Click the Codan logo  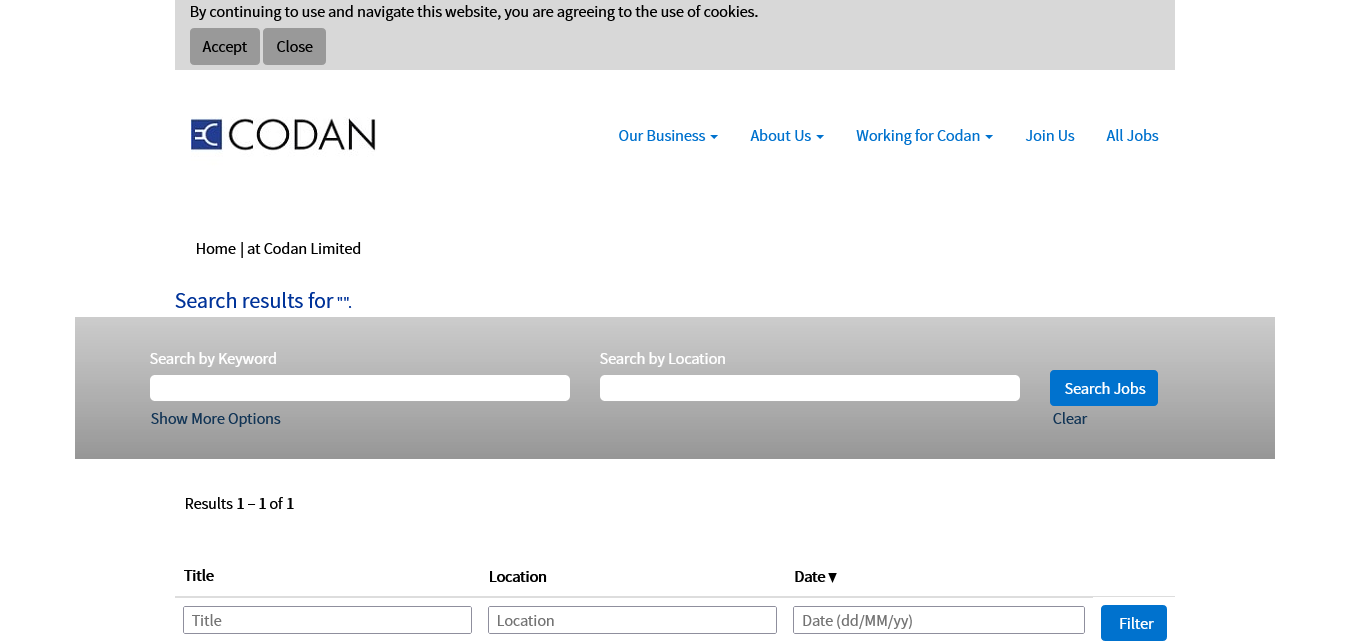283,135
